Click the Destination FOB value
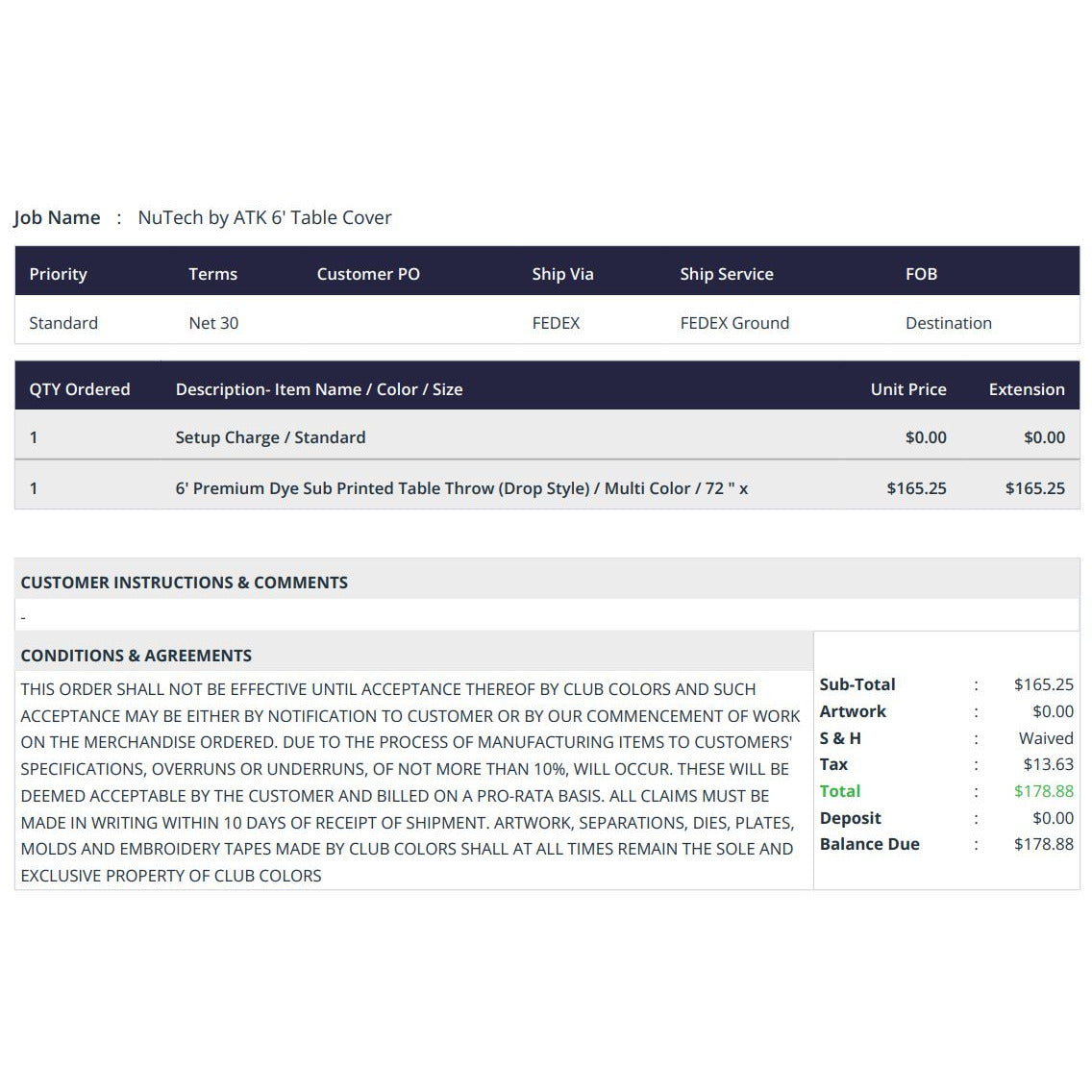Image resolution: width=1092 pixels, height=1092 pixels. pos(949,323)
